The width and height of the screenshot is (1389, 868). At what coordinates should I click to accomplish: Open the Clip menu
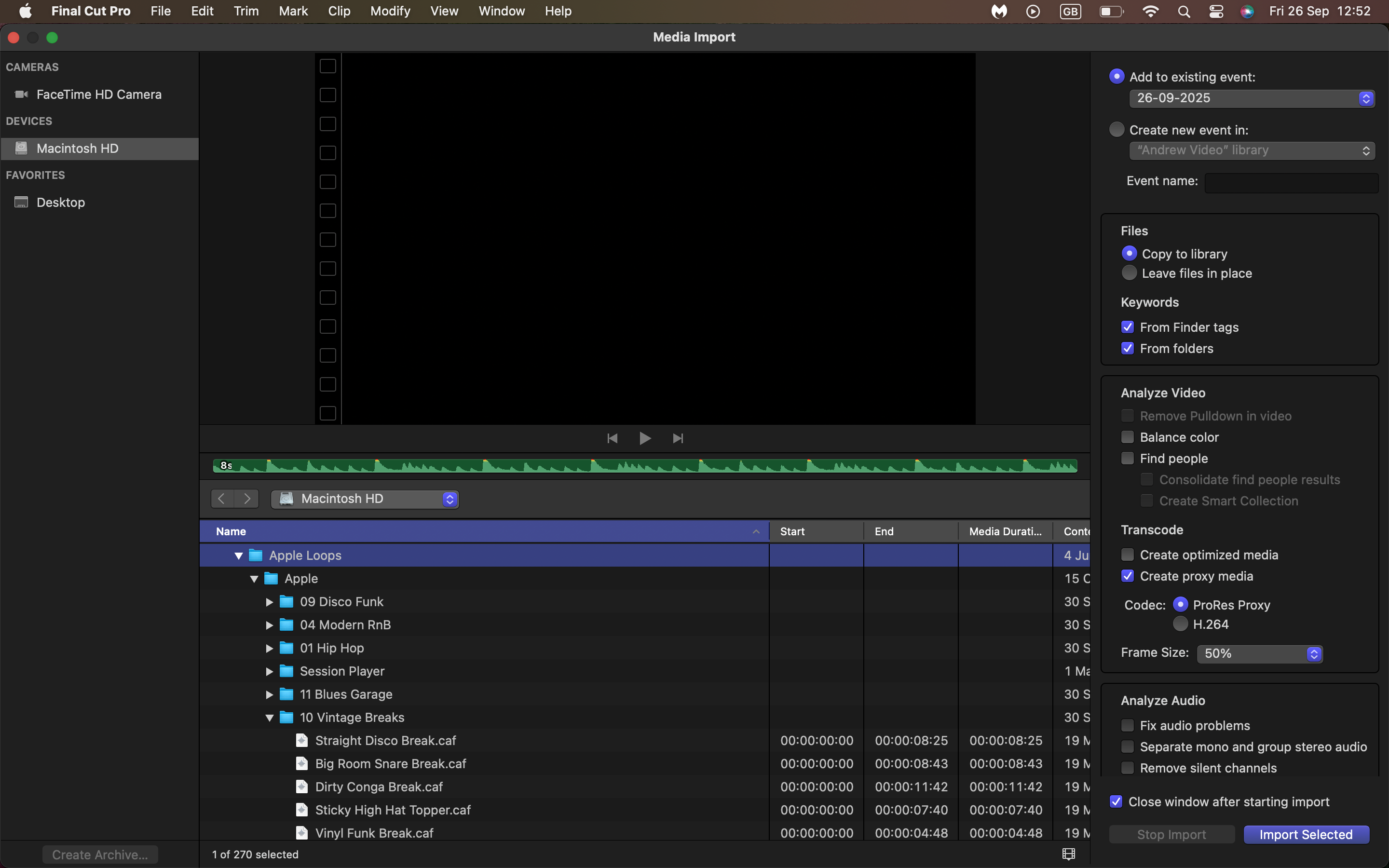tap(339, 12)
